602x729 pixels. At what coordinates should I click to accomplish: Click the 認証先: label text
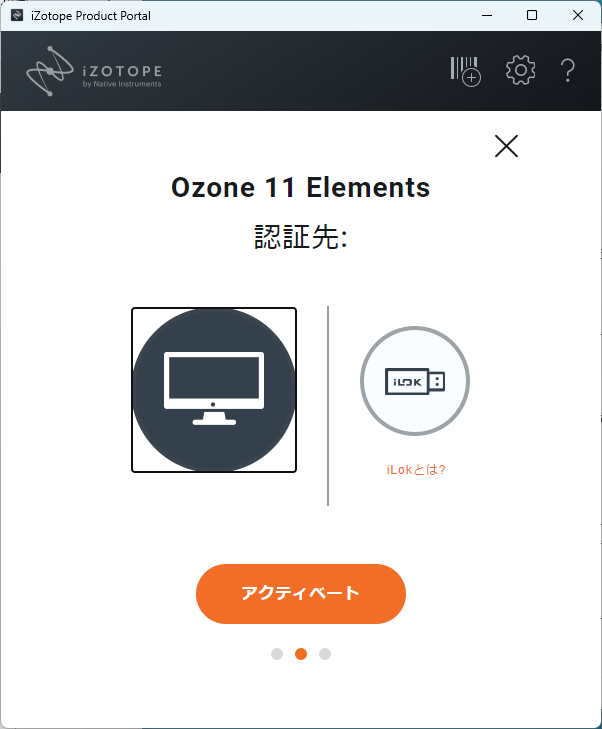[x=301, y=237]
